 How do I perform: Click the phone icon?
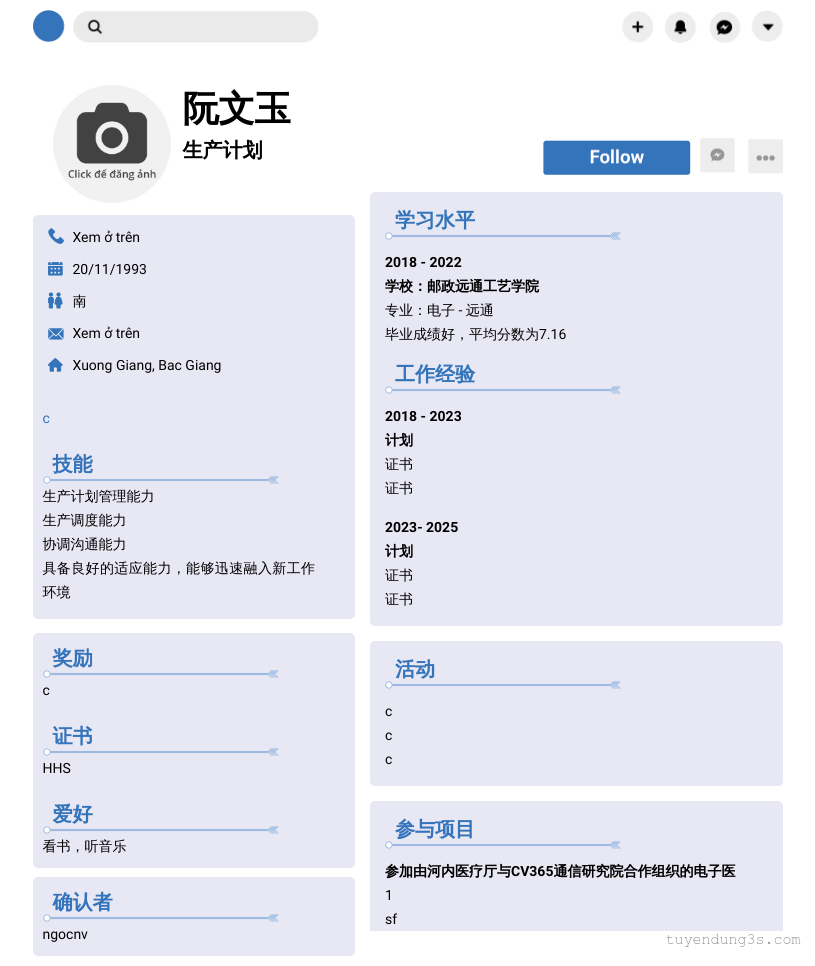(55, 237)
